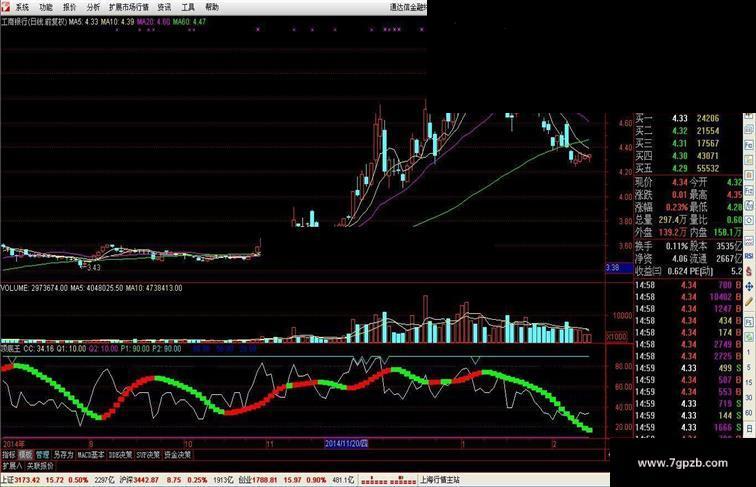This screenshot has width=756, height=487.
Task: Click the MA60: 4.47 label
Action: click(x=189, y=22)
